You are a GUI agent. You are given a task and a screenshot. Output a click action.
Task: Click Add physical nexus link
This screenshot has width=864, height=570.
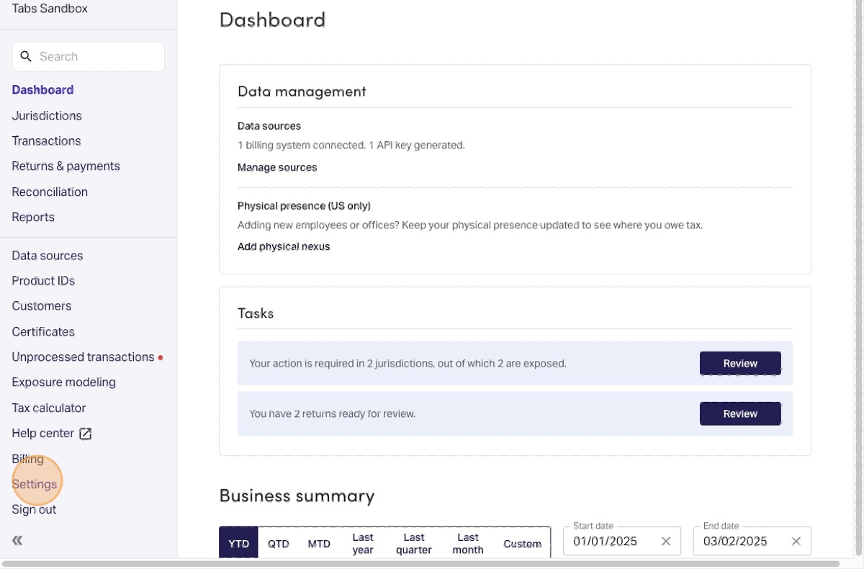283,246
